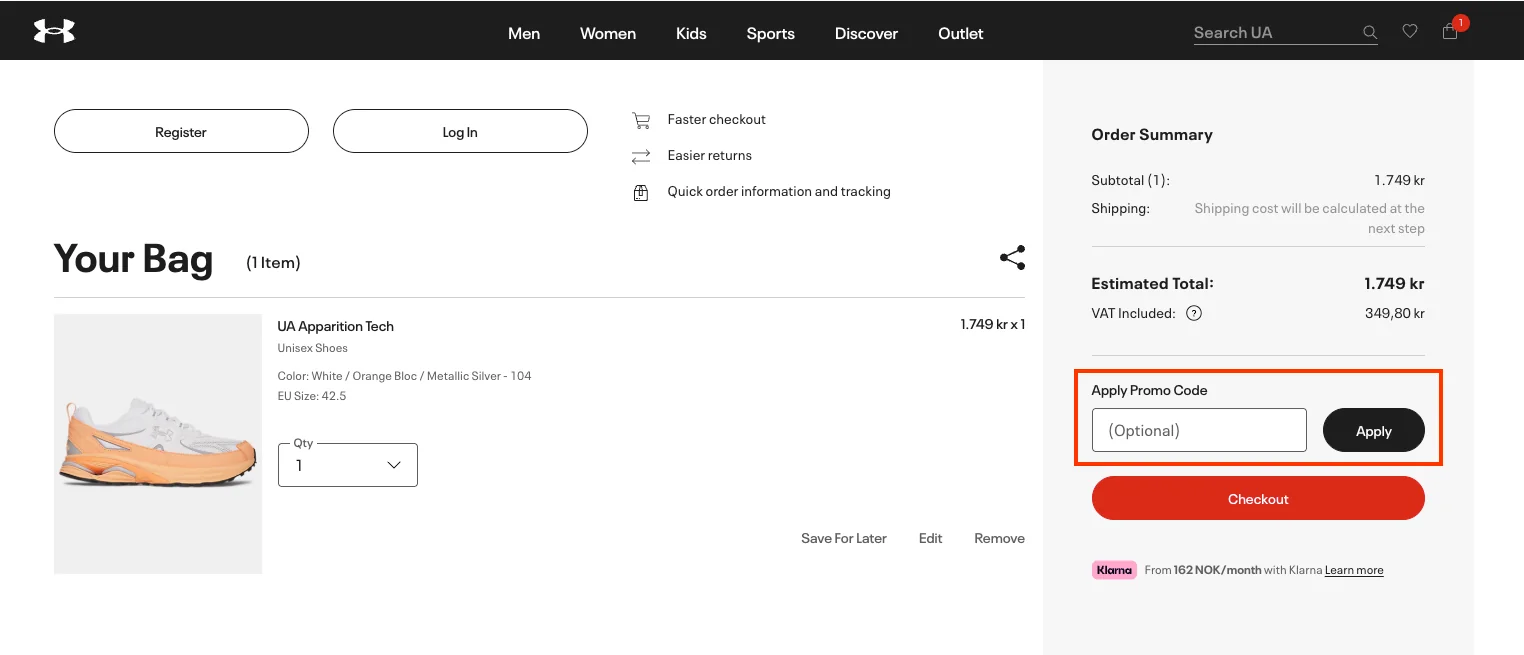The width and height of the screenshot is (1524, 655).
Task: Click the Apply Promo Code label
Action: [x=1150, y=390]
